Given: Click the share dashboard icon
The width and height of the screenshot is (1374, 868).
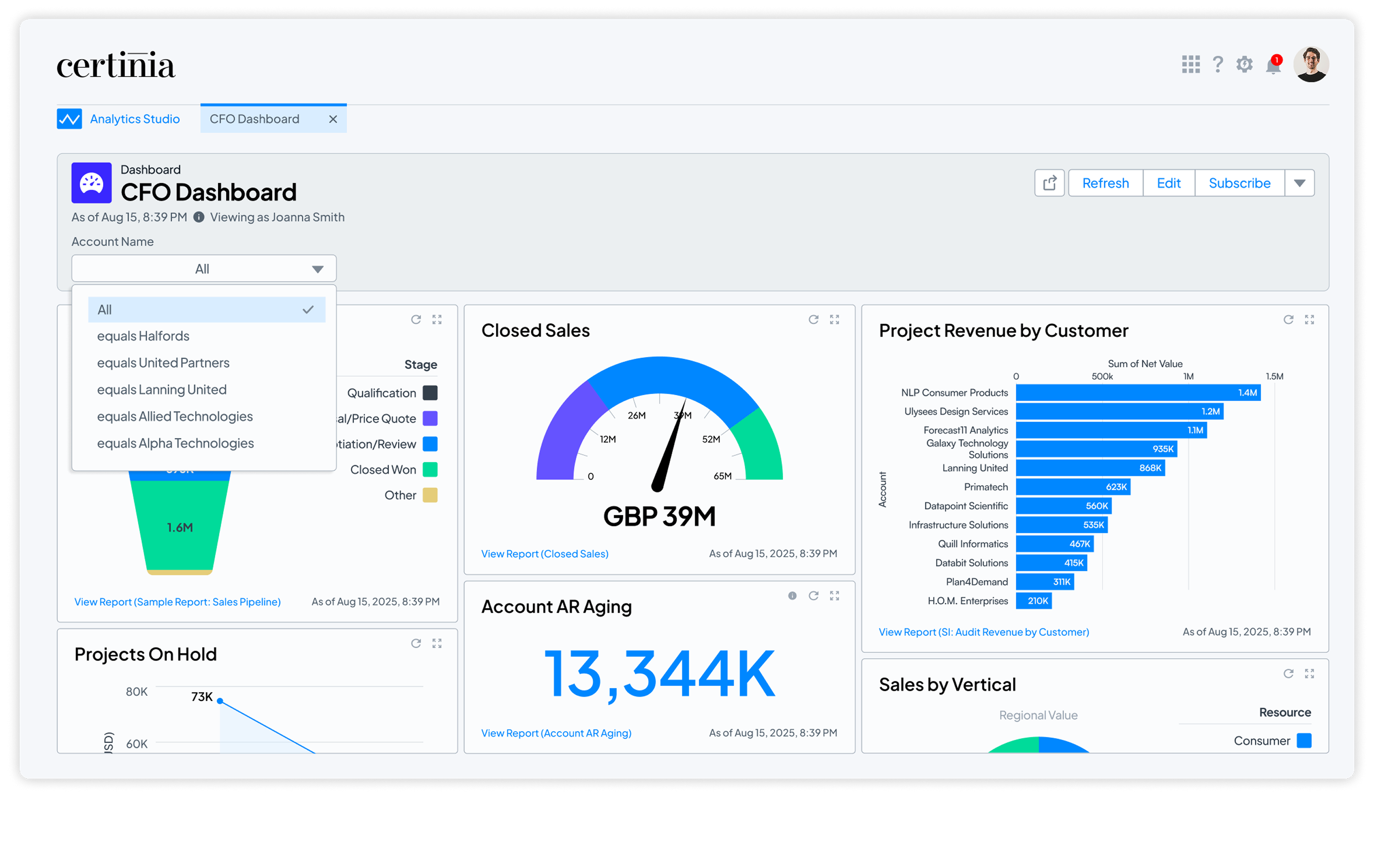Looking at the screenshot, I should 1049,183.
